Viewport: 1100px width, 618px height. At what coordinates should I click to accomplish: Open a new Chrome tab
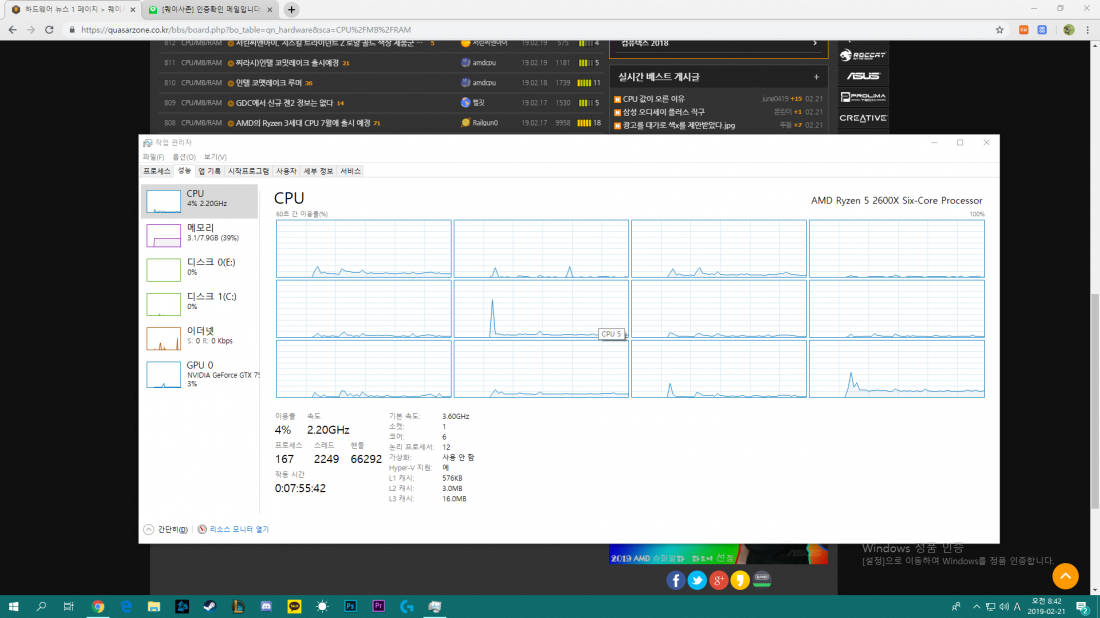coord(291,10)
